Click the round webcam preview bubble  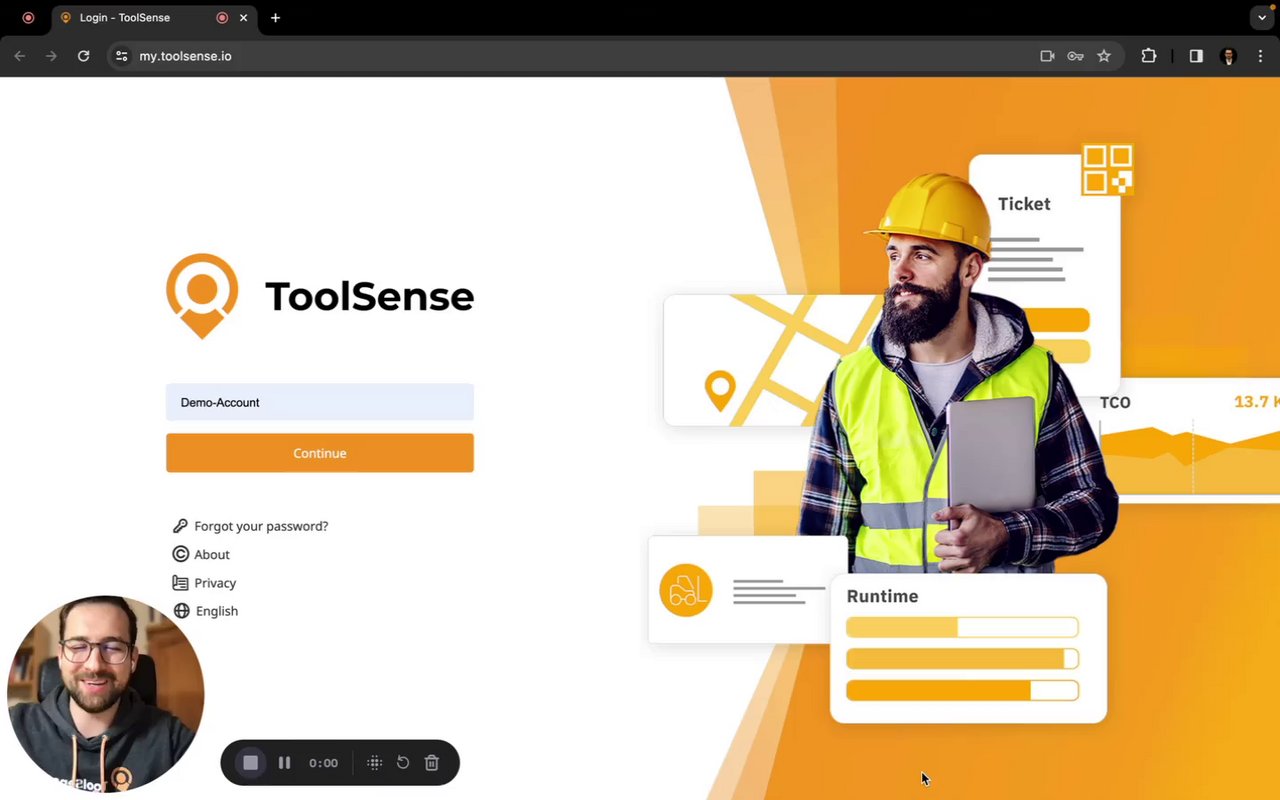pyautogui.click(x=106, y=694)
